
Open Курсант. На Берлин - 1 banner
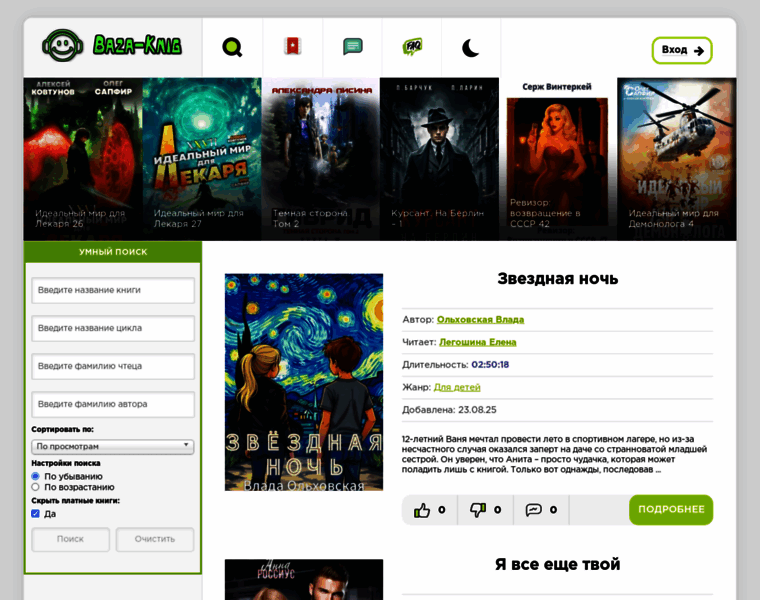[x=439, y=159]
